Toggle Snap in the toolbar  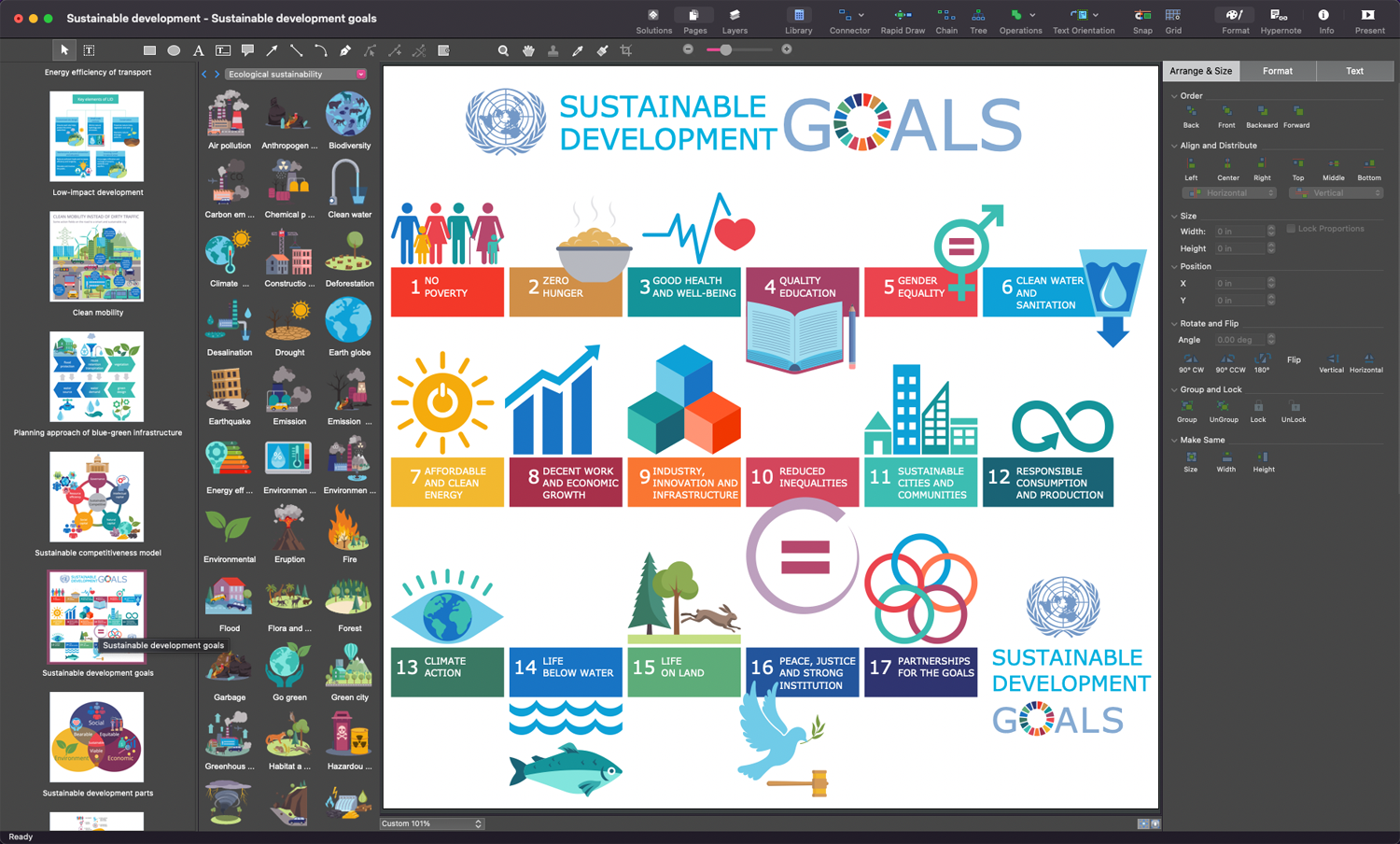coord(1142,21)
